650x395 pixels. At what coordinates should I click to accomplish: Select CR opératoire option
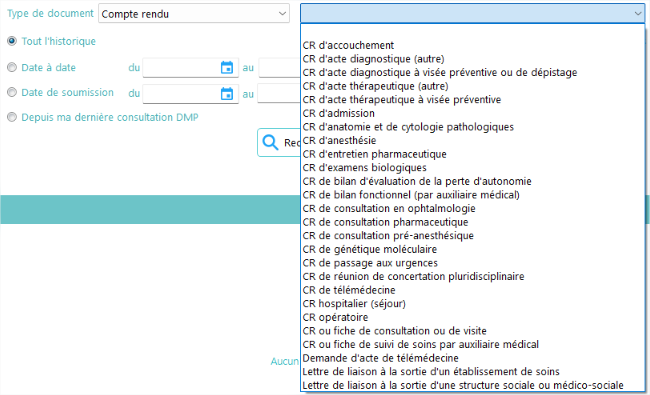[x=473, y=317]
